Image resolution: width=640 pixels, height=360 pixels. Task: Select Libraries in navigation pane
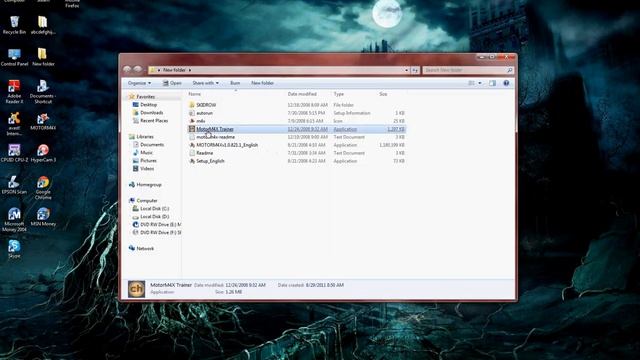(145, 137)
